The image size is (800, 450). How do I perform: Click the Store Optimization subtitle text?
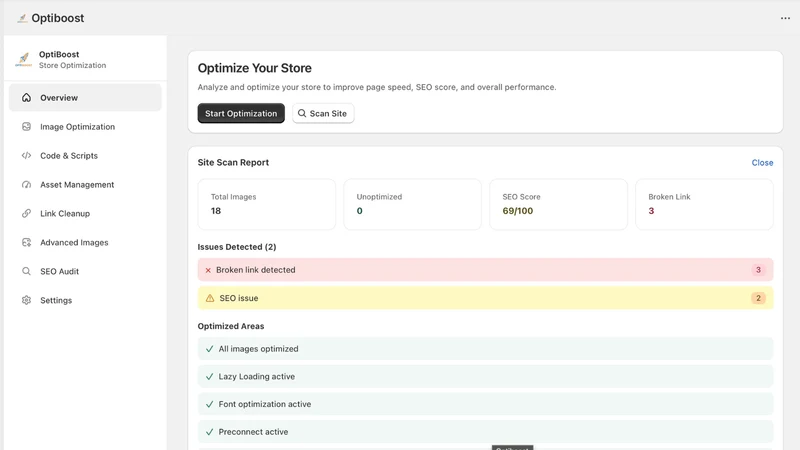pyautogui.click(x=72, y=65)
